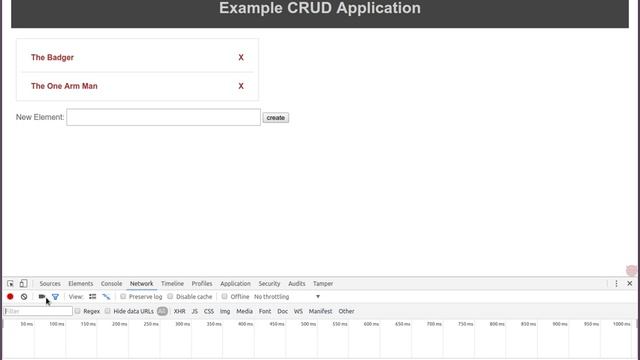This screenshot has height=360, width=640.
Task: Open the Security tab
Action: click(x=269, y=283)
